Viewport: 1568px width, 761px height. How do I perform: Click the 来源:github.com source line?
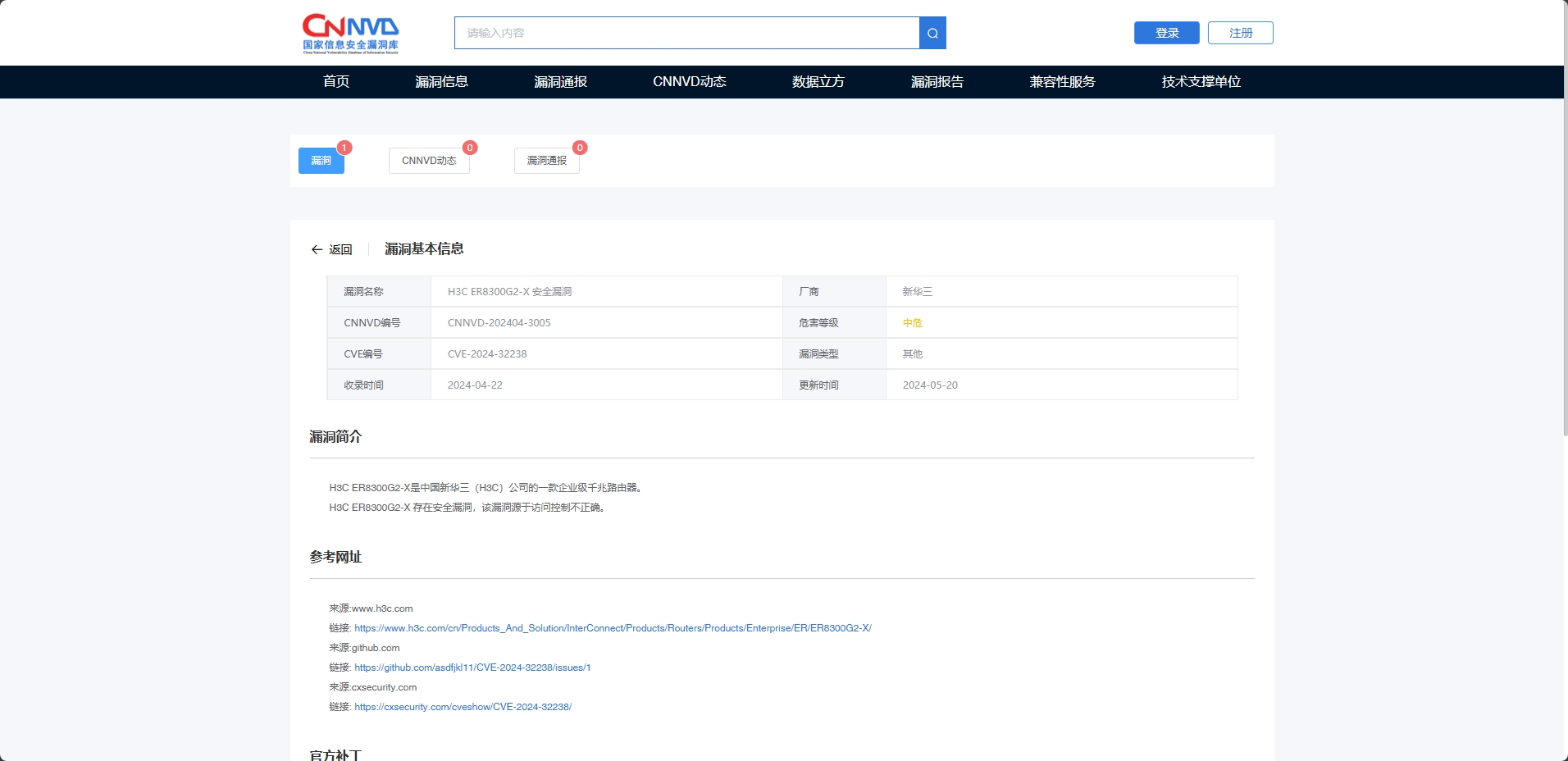[x=364, y=648]
